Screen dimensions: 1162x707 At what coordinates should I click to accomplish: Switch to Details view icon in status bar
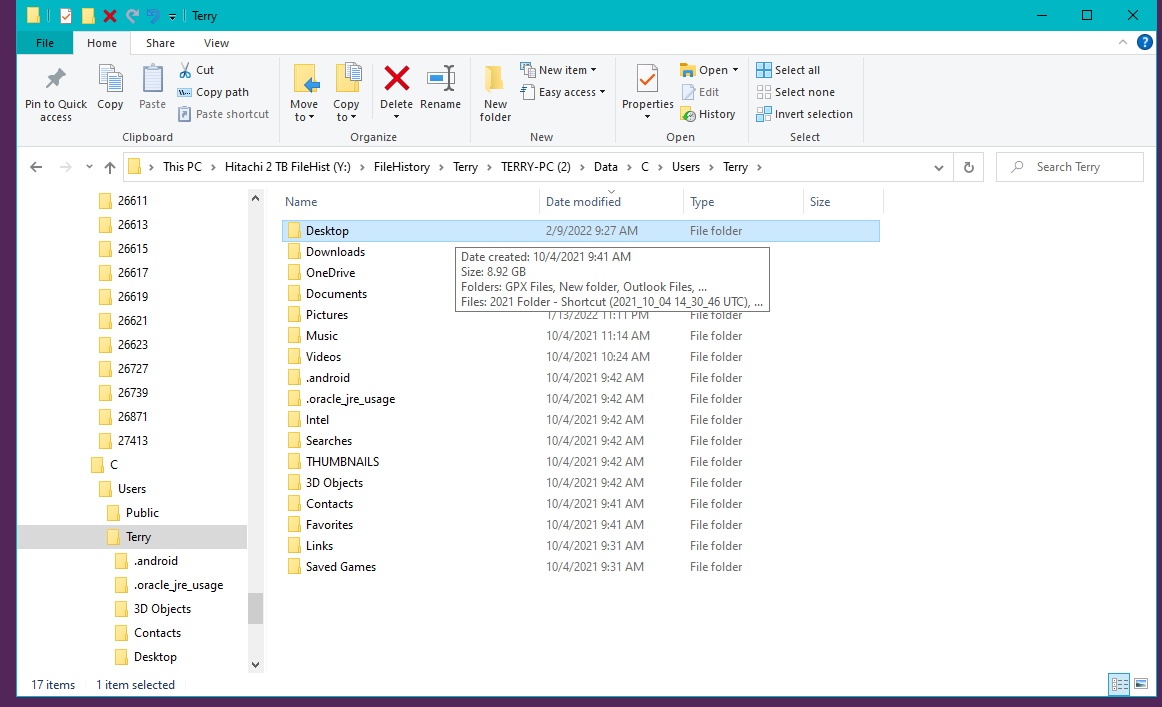click(1119, 684)
